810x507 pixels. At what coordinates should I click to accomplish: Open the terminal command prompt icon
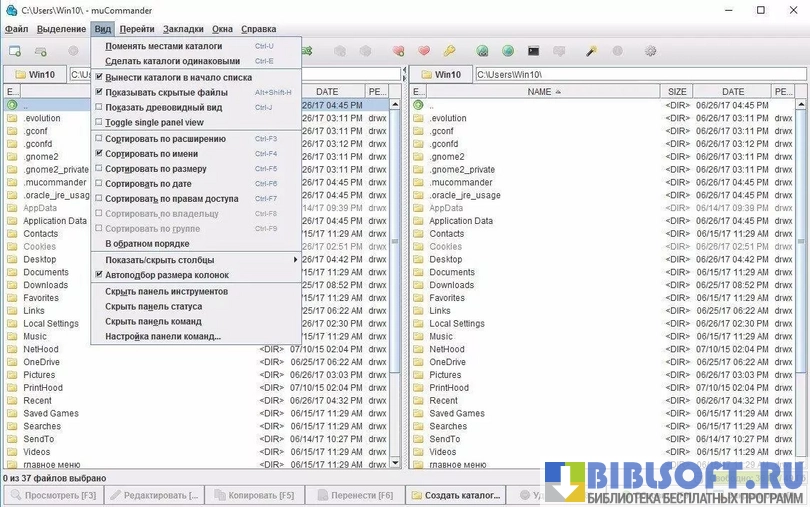(534, 51)
